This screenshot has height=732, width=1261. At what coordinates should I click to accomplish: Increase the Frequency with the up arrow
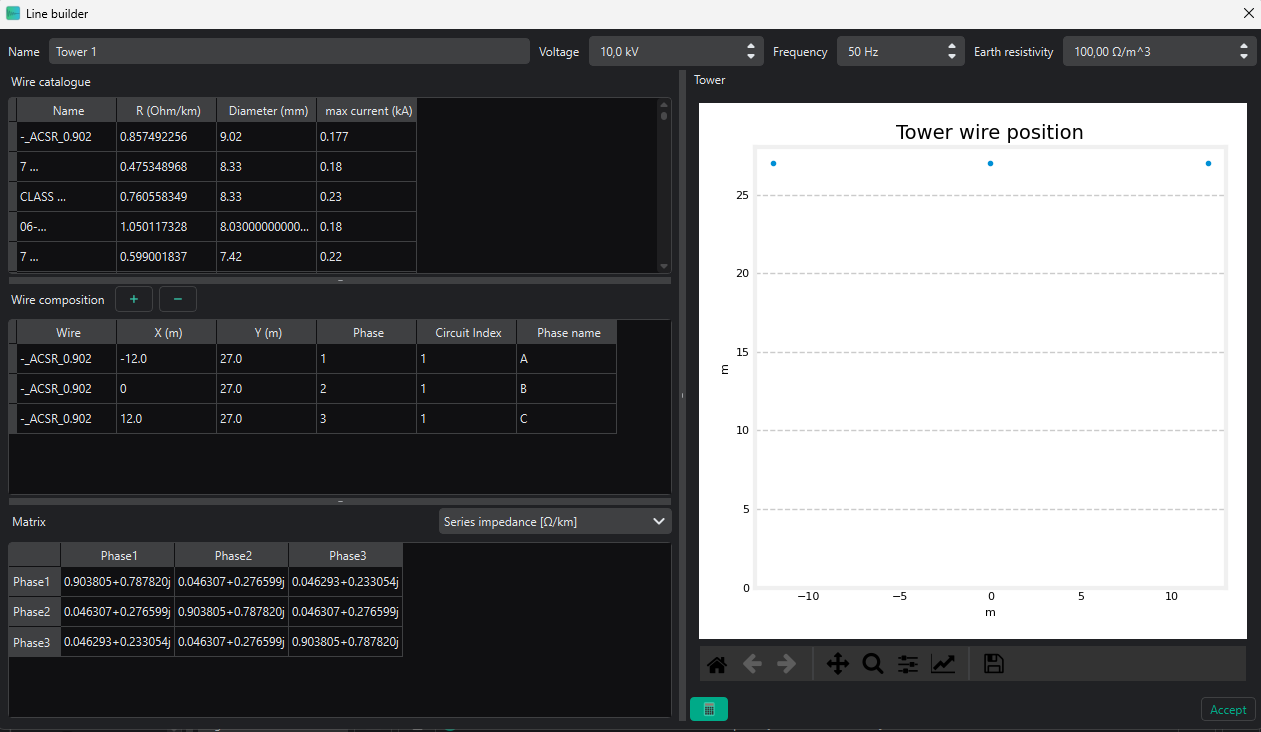click(952, 46)
